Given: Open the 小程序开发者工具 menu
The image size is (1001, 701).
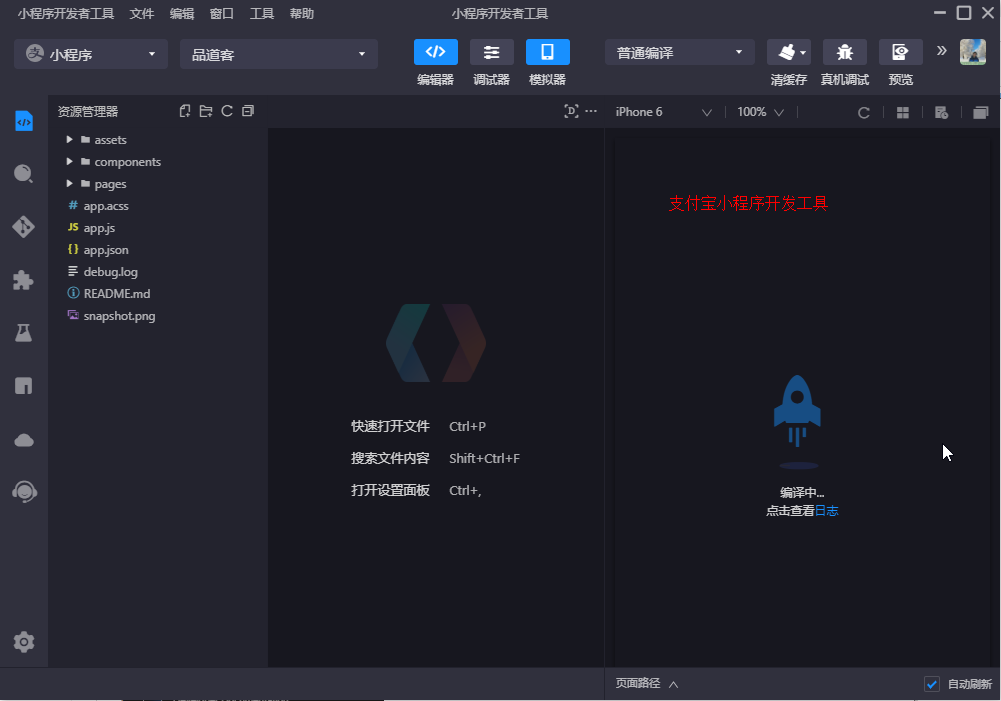Looking at the screenshot, I should pos(66,13).
